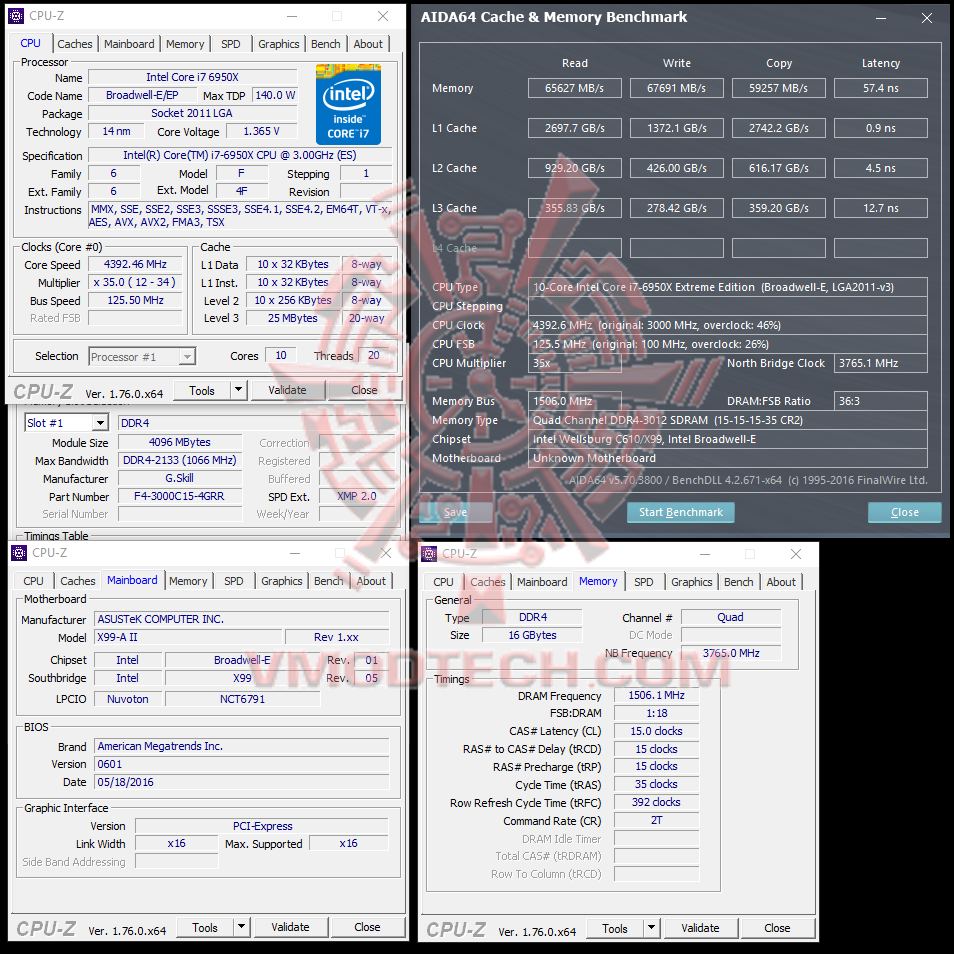
Task: Open Tools dropdown arrow in top CPU-Z window
Action: [238, 389]
